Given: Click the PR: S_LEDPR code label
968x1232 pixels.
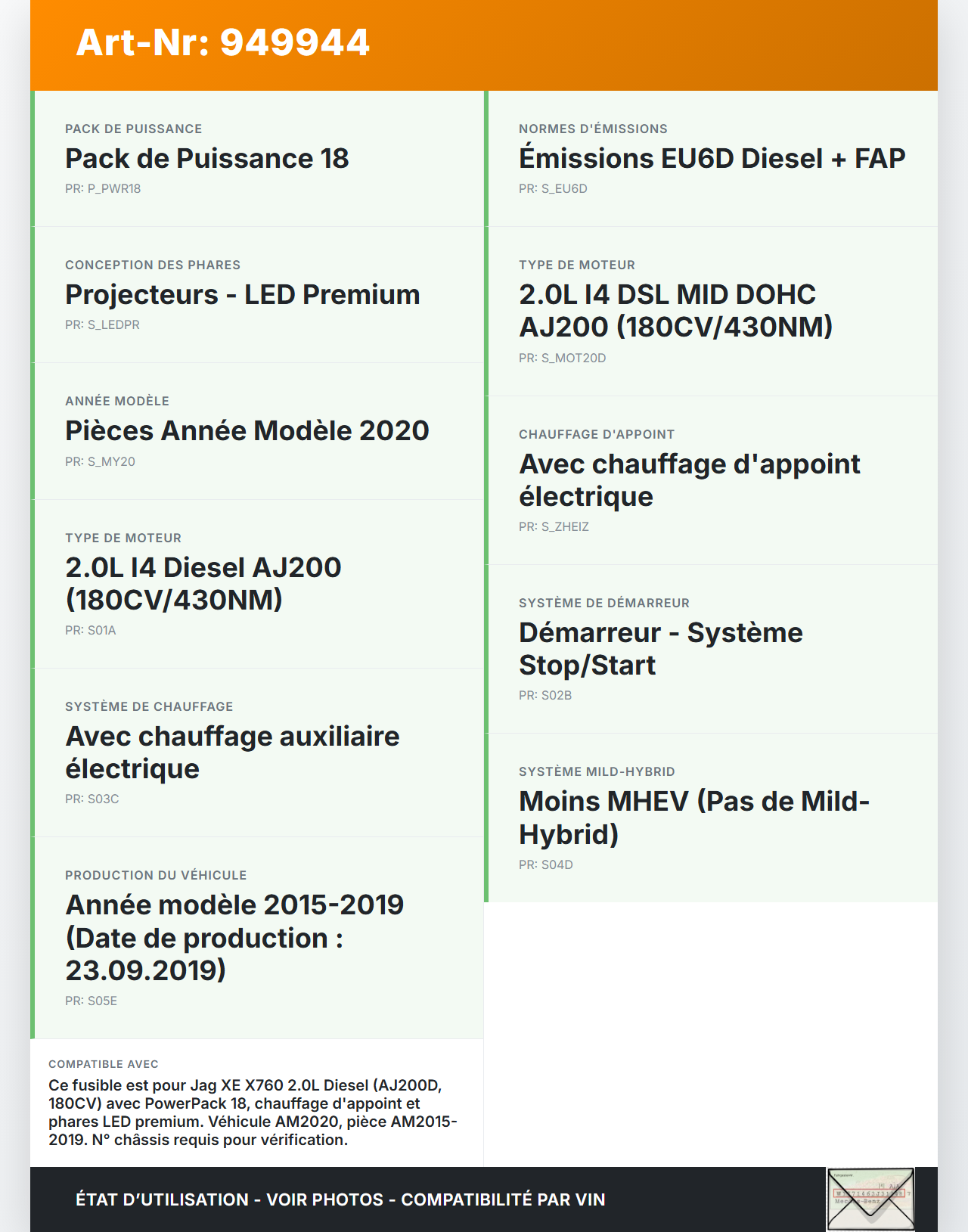Looking at the screenshot, I should (x=102, y=325).
